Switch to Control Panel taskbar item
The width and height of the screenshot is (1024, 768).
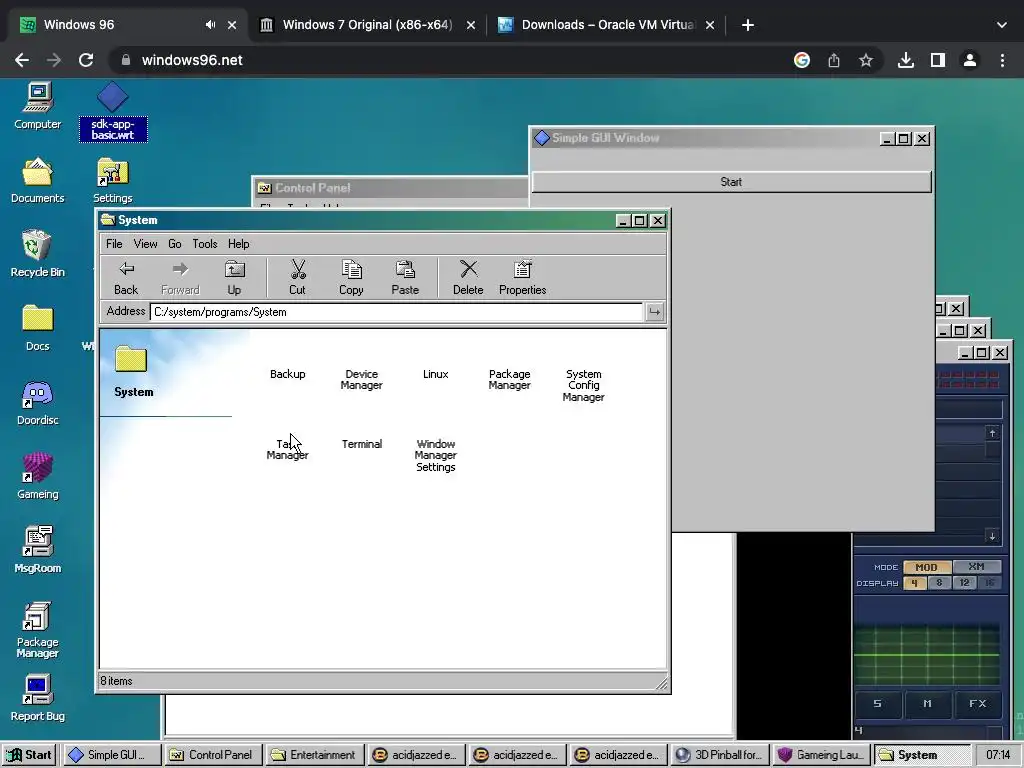213,755
